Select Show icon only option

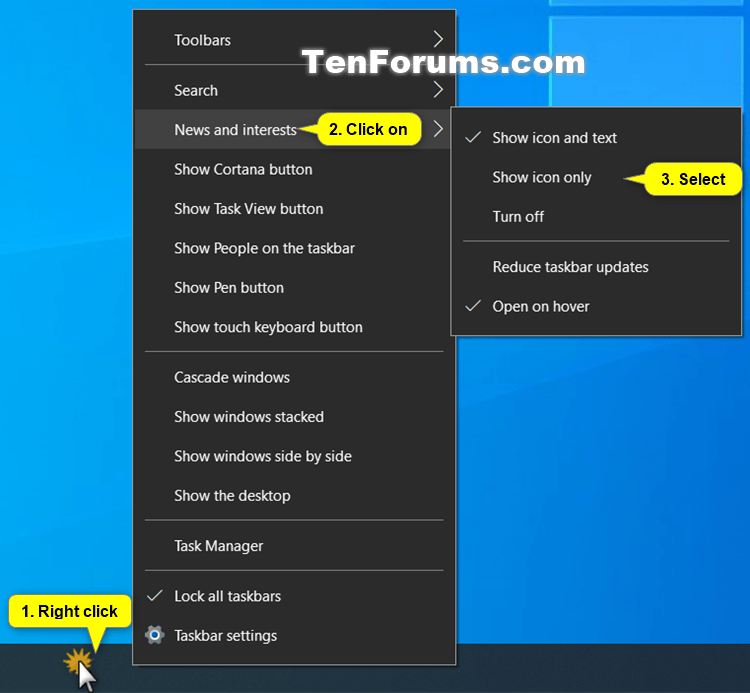[596, 177]
